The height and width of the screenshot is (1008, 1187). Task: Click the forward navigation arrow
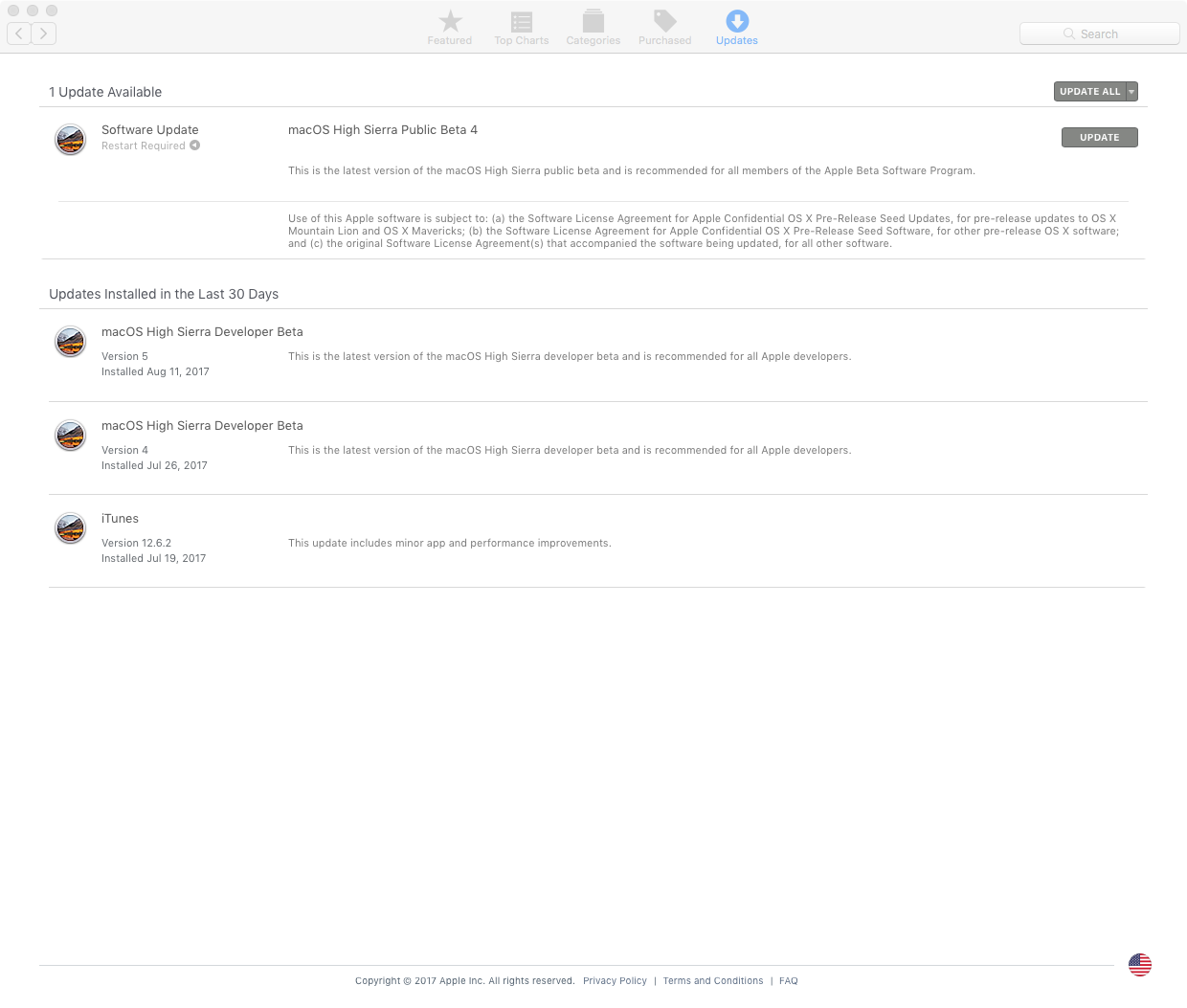tap(44, 34)
